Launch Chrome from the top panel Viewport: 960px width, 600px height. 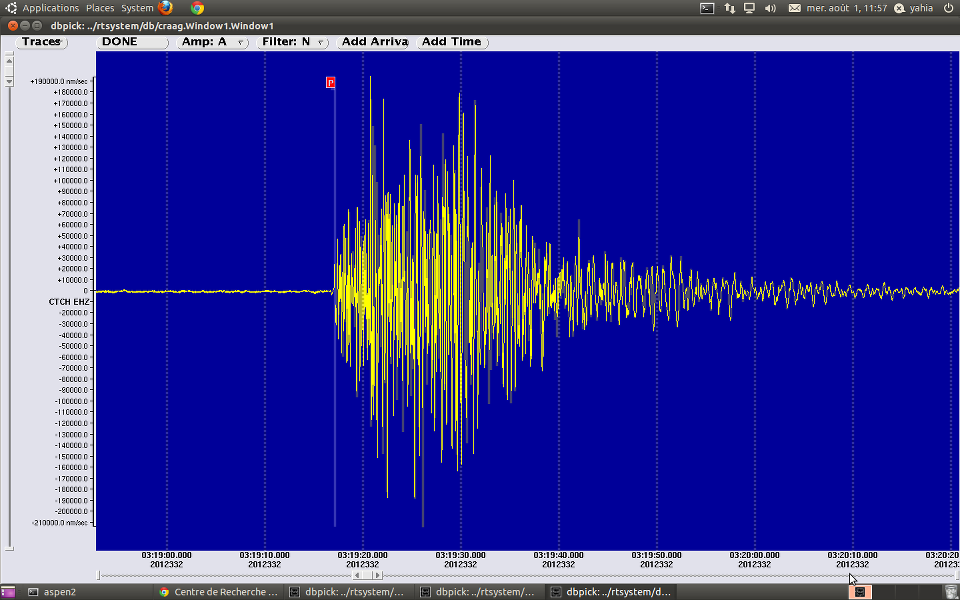click(x=198, y=7)
